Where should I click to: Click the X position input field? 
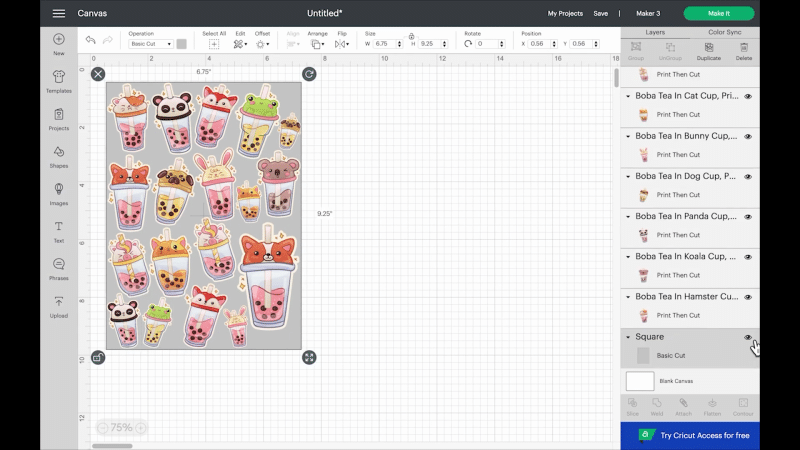pyautogui.click(x=539, y=44)
